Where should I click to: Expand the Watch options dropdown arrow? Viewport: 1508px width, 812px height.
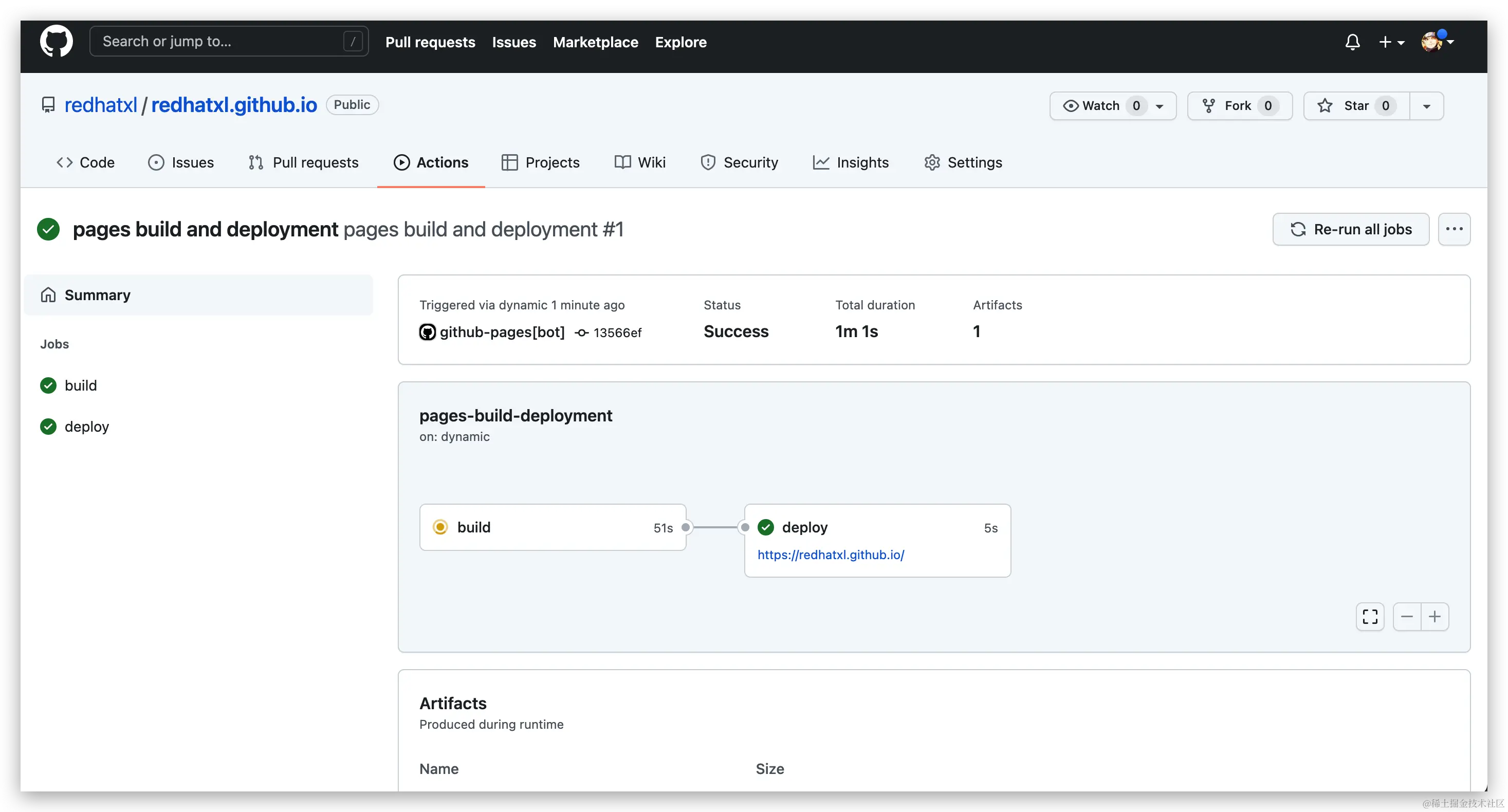(1160, 106)
